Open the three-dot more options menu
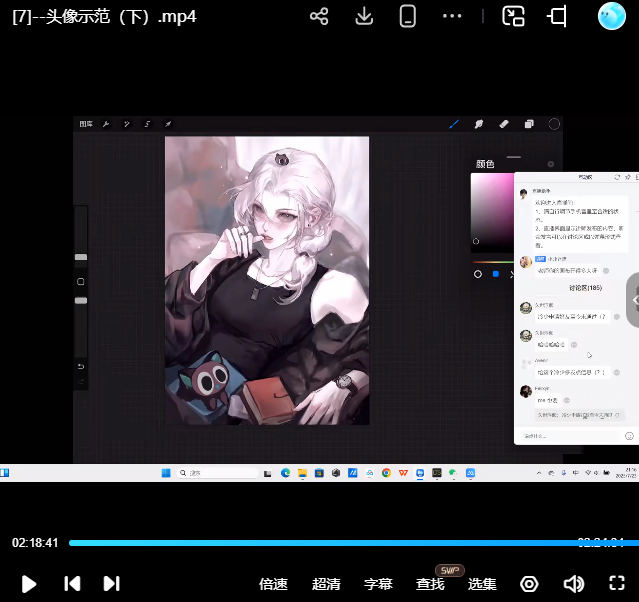 452,16
